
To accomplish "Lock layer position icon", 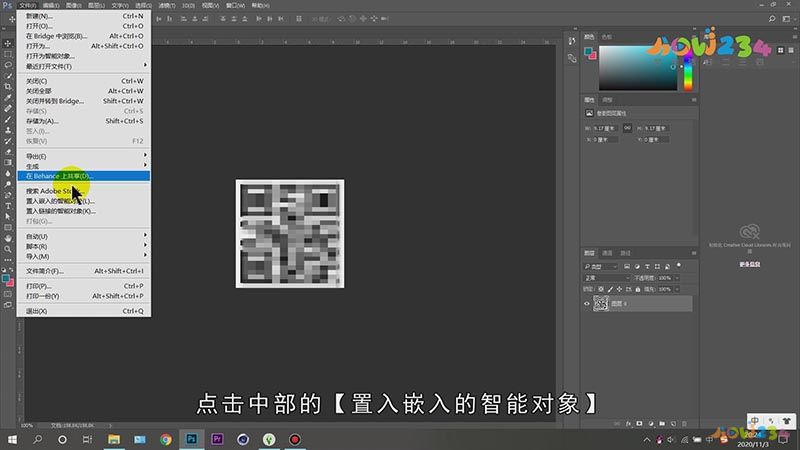I will pyautogui.click(x=619, y=289).
